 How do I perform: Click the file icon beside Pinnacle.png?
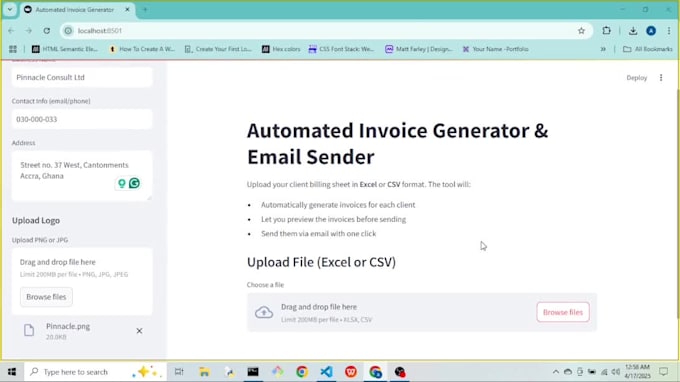pos(29,330)
